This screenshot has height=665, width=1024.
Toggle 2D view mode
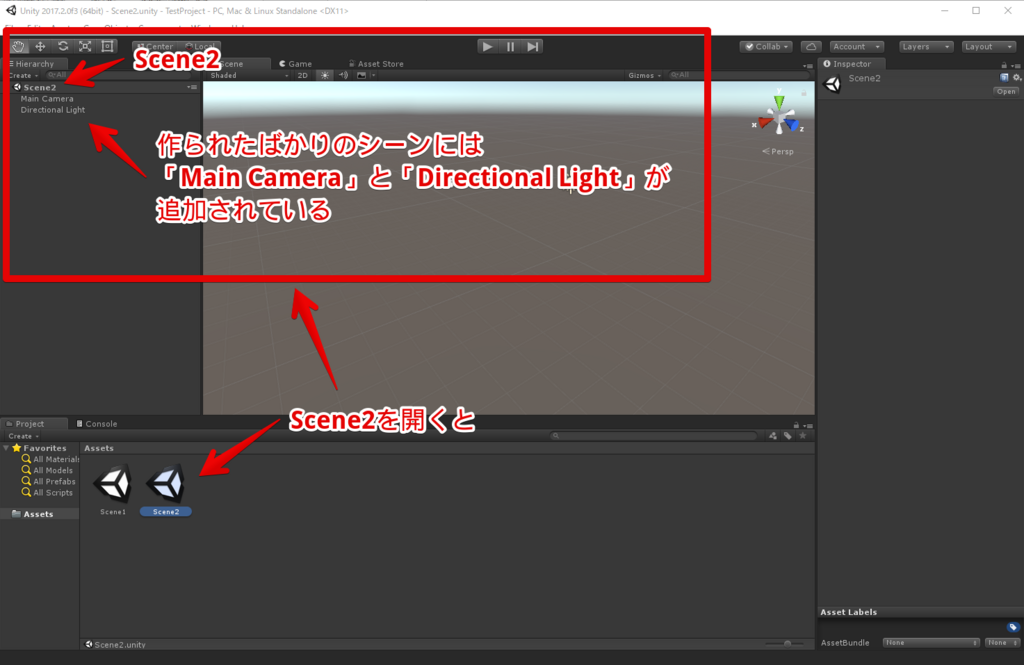(x=302, y=75)
